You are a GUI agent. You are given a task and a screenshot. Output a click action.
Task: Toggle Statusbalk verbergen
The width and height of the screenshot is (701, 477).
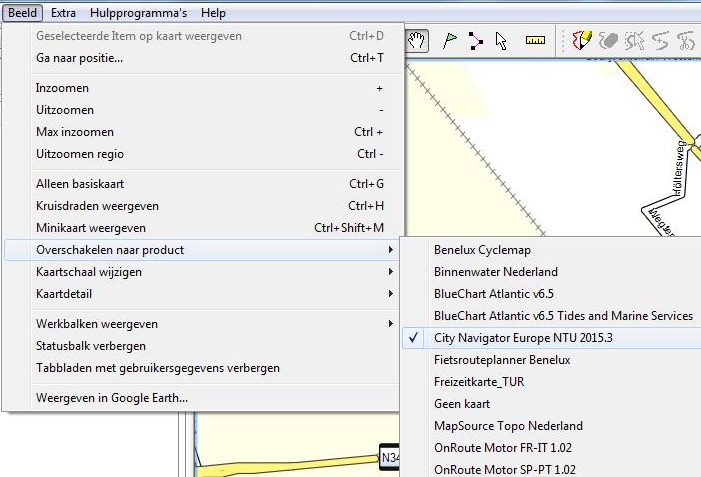201,346
